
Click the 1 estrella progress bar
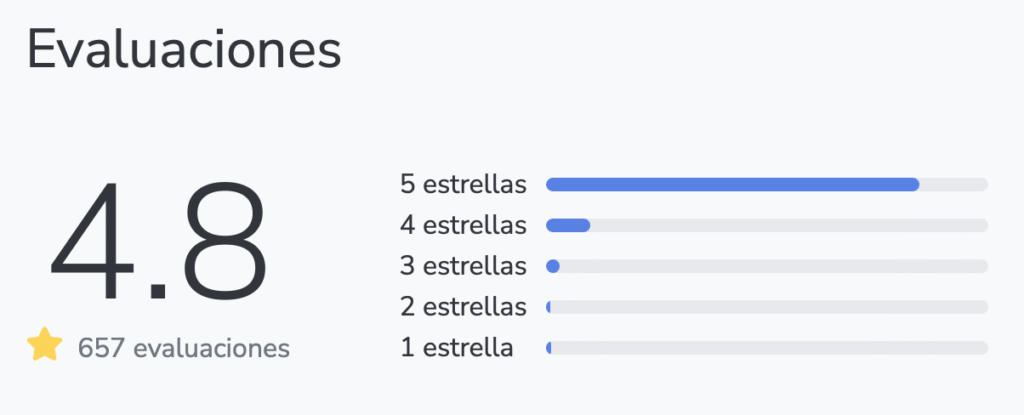tap(767, 348)
